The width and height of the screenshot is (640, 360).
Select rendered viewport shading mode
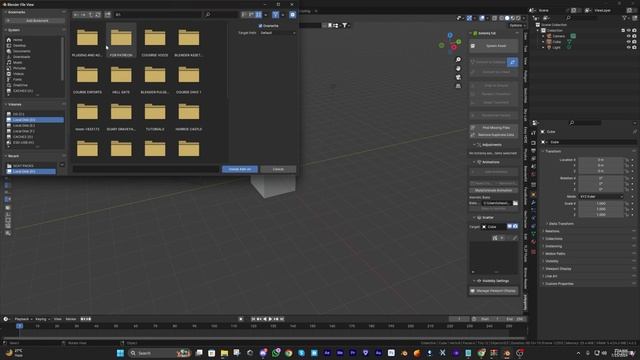(x=518, y=18)
